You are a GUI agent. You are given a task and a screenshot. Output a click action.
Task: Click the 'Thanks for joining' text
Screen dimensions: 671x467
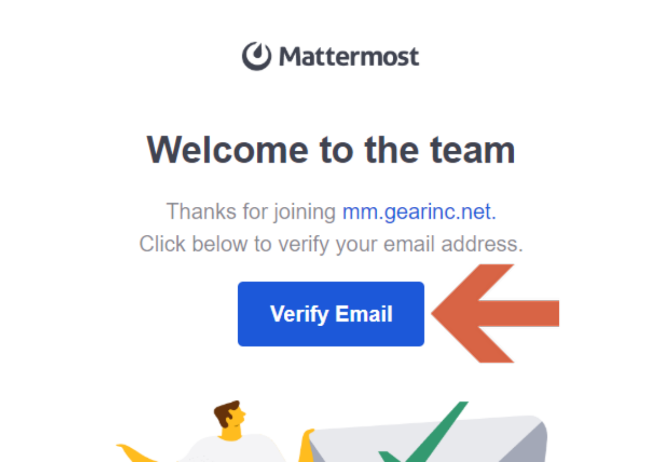point(251,211)
